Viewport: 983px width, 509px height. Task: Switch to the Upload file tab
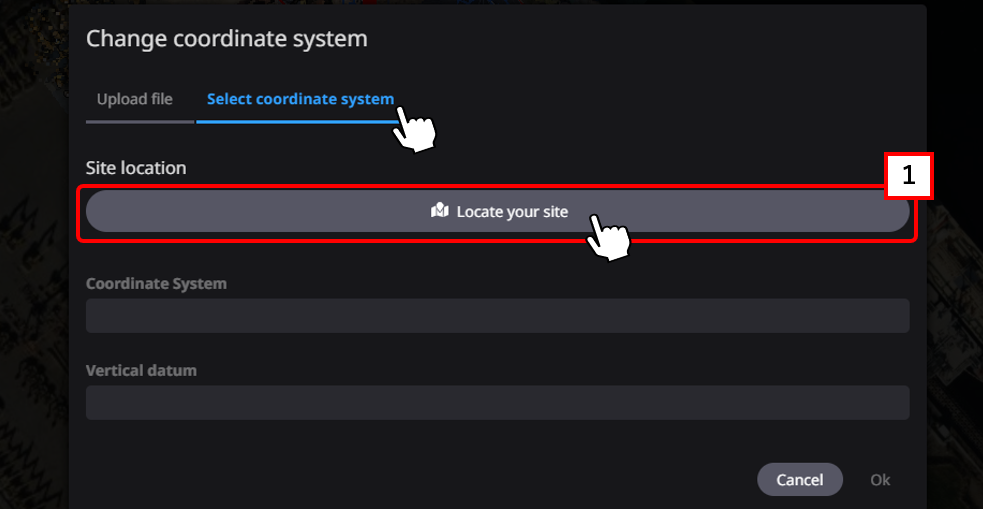pos(135,99)
